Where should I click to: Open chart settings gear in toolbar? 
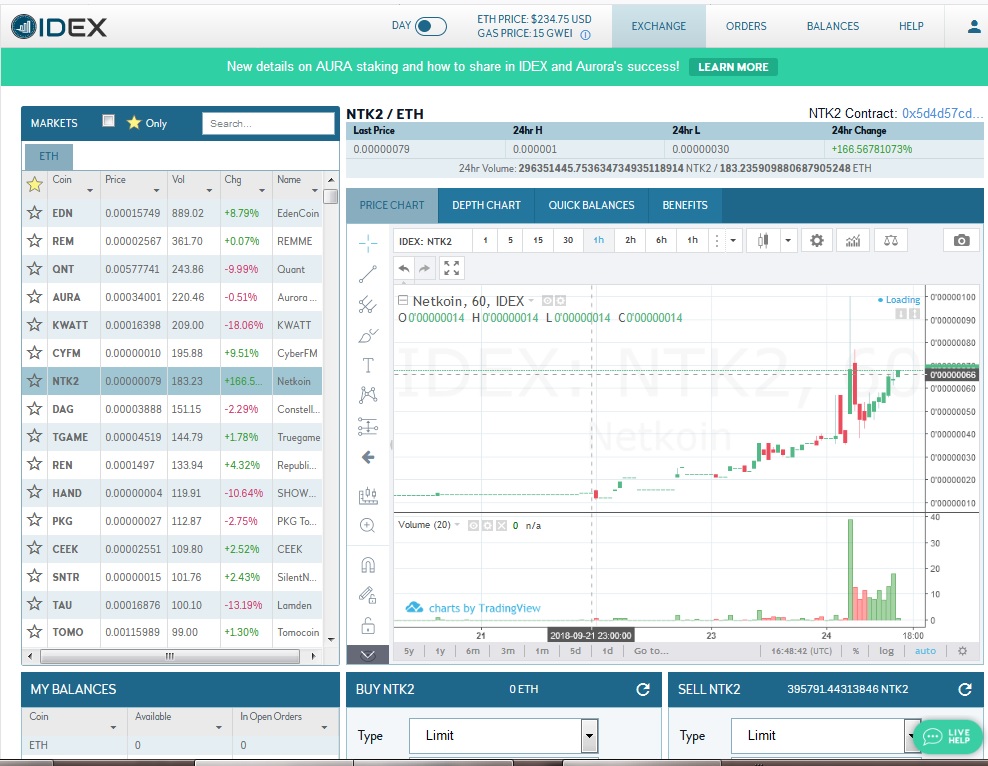[817, 241]
